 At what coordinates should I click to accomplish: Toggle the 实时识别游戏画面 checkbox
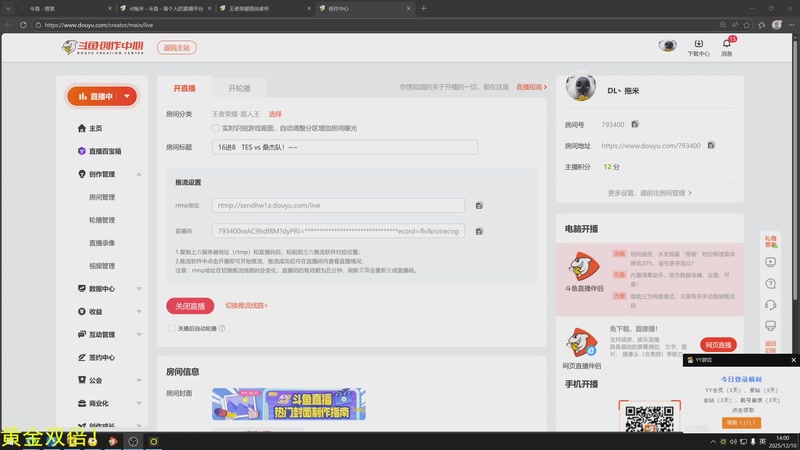point(216,128)
